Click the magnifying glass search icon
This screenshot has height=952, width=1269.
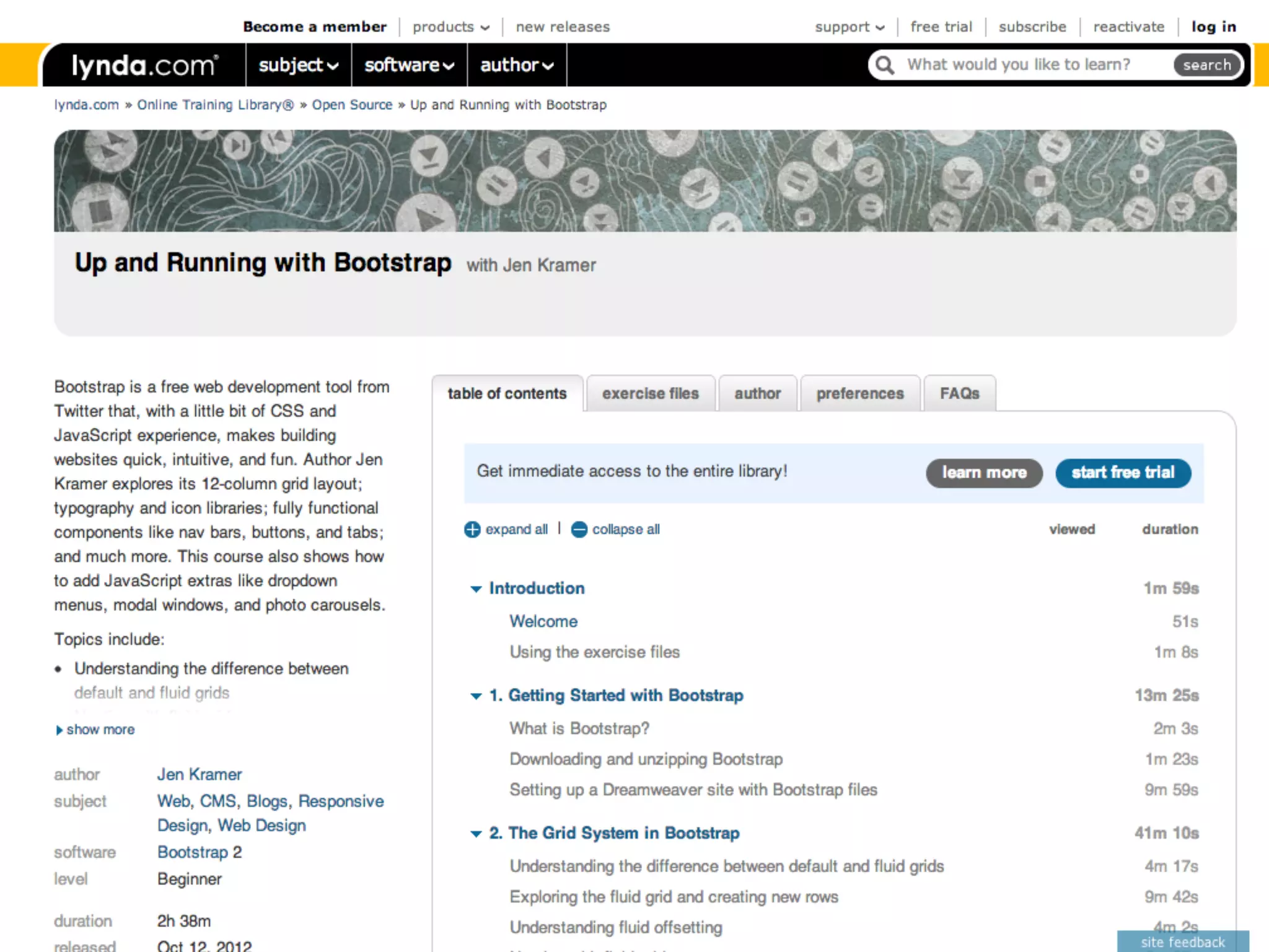885,65
